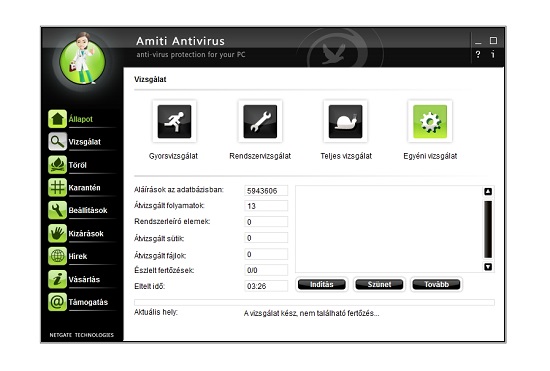This screenshot has width=550, height=371.
Task: Click the Vásárlás info icon
Action: coord(57,279)
